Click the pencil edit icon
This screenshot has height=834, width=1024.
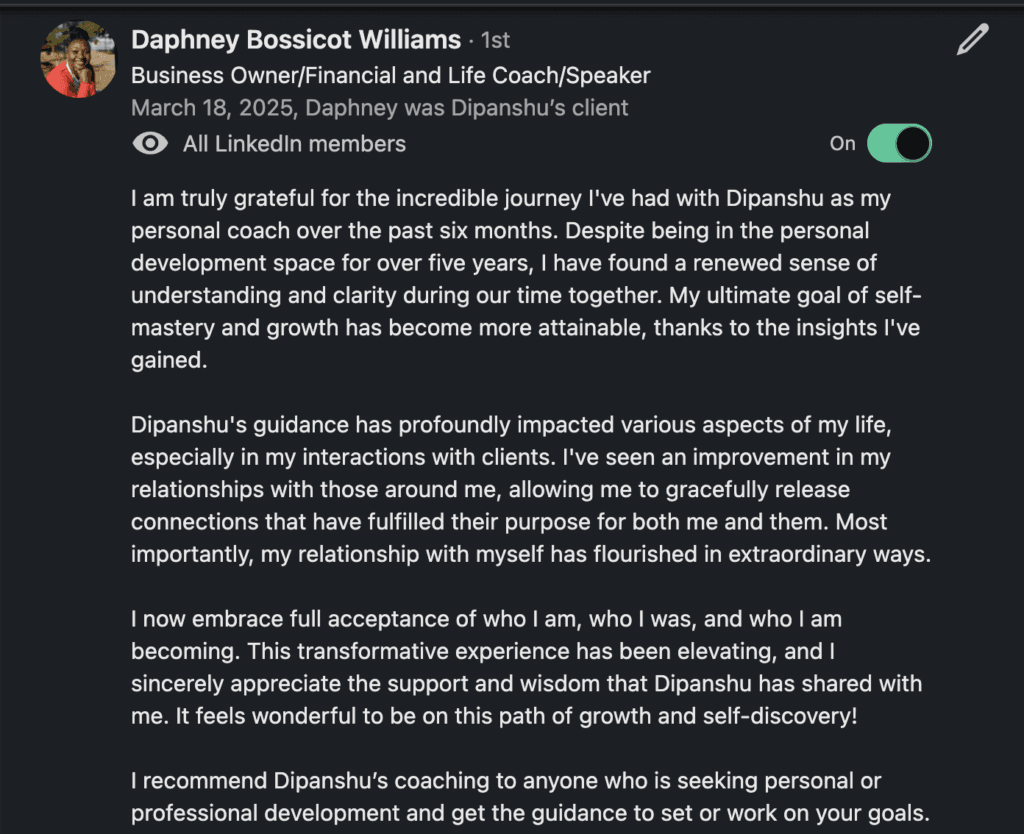972,40
